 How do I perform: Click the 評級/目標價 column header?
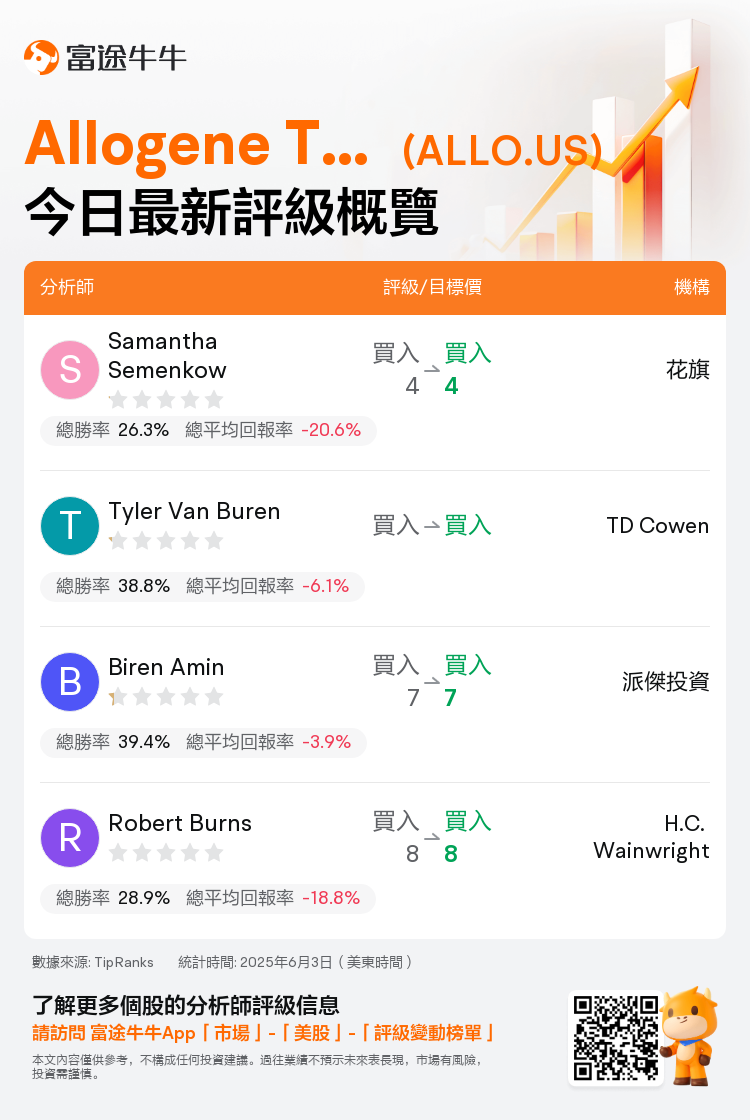pyautogui.click(x=432, y=287)
